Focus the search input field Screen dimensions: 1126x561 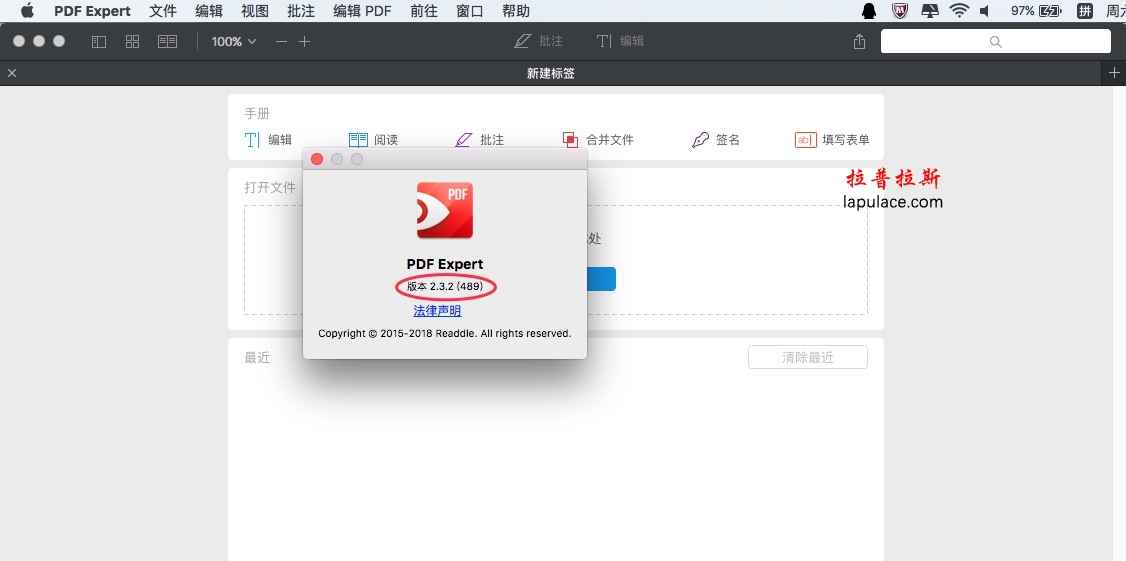[995, 42]
